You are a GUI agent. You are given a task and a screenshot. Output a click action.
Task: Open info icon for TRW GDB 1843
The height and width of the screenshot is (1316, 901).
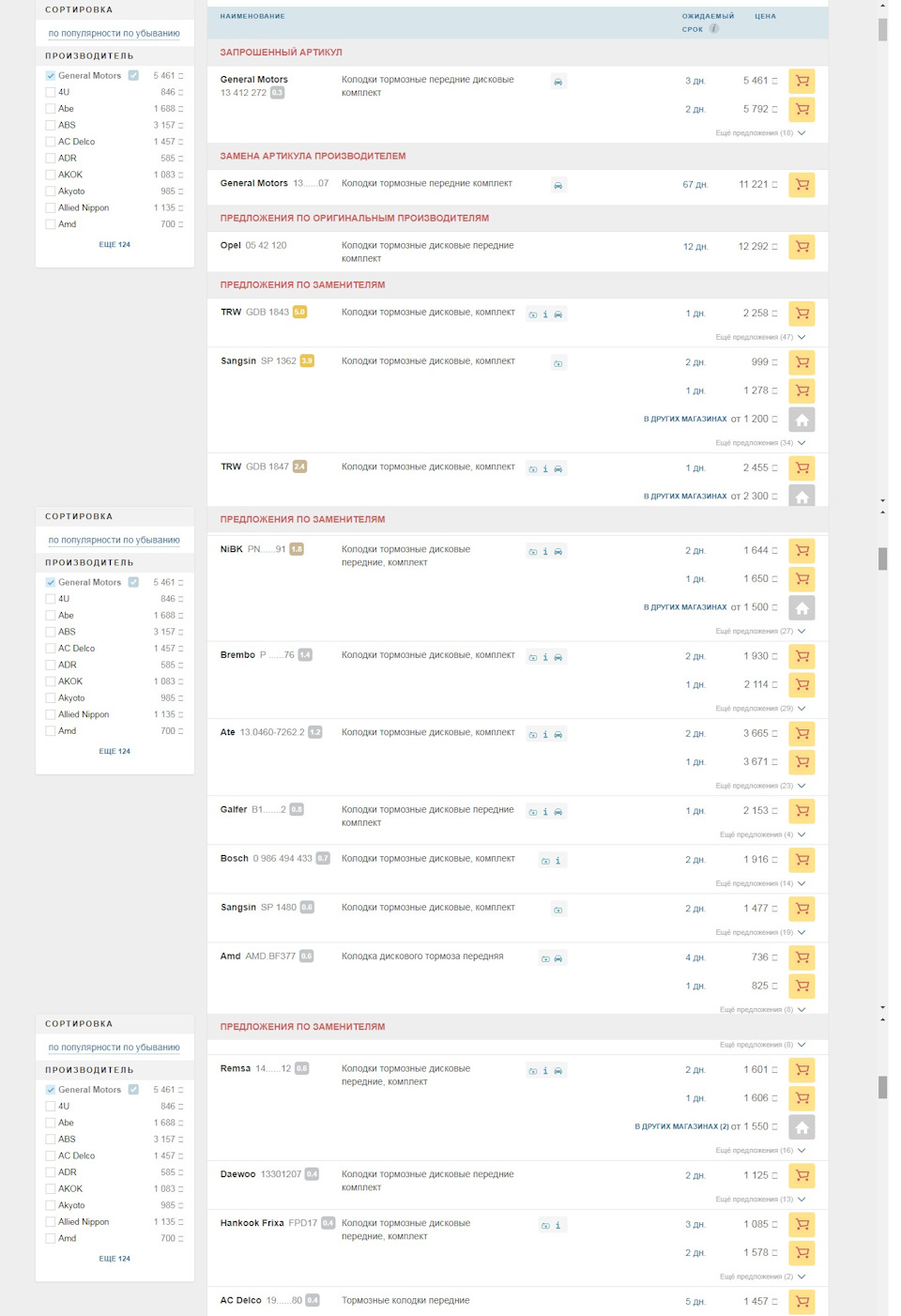click(545, 314)
